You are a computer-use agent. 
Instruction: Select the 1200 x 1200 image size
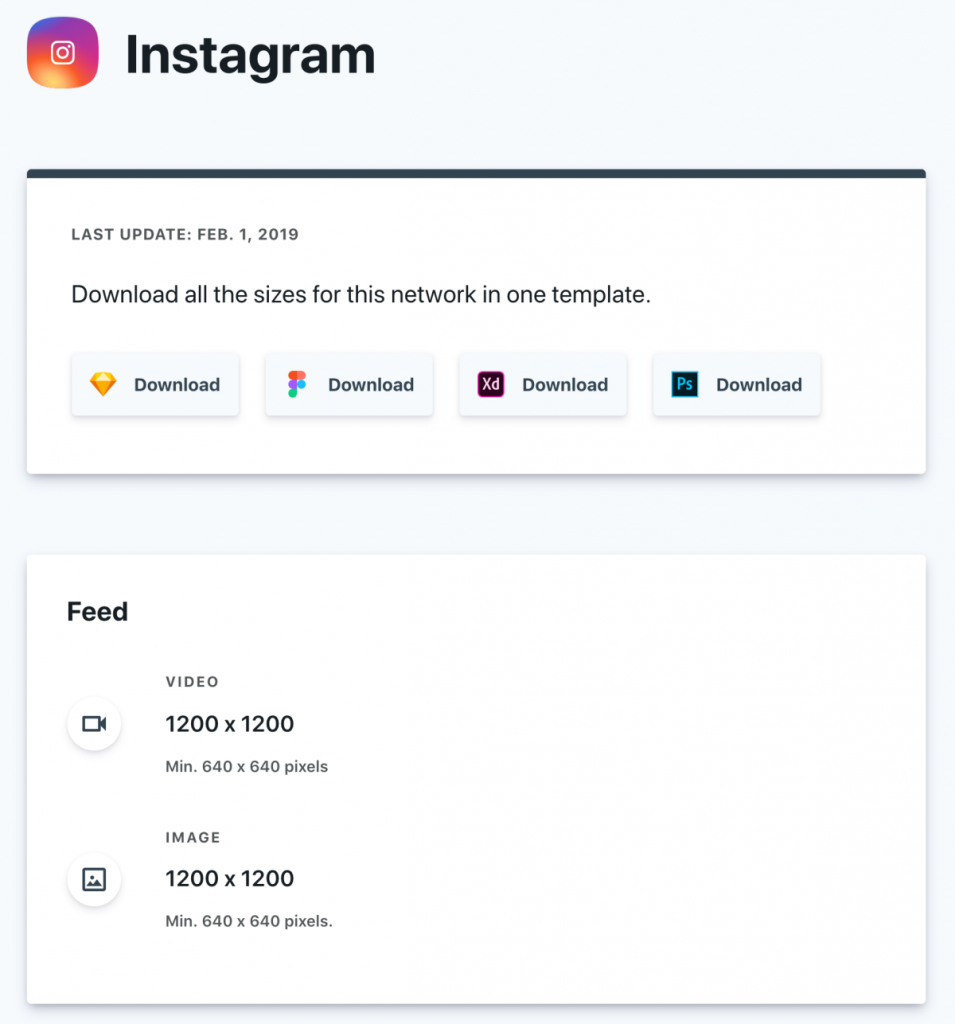(230, 878)
